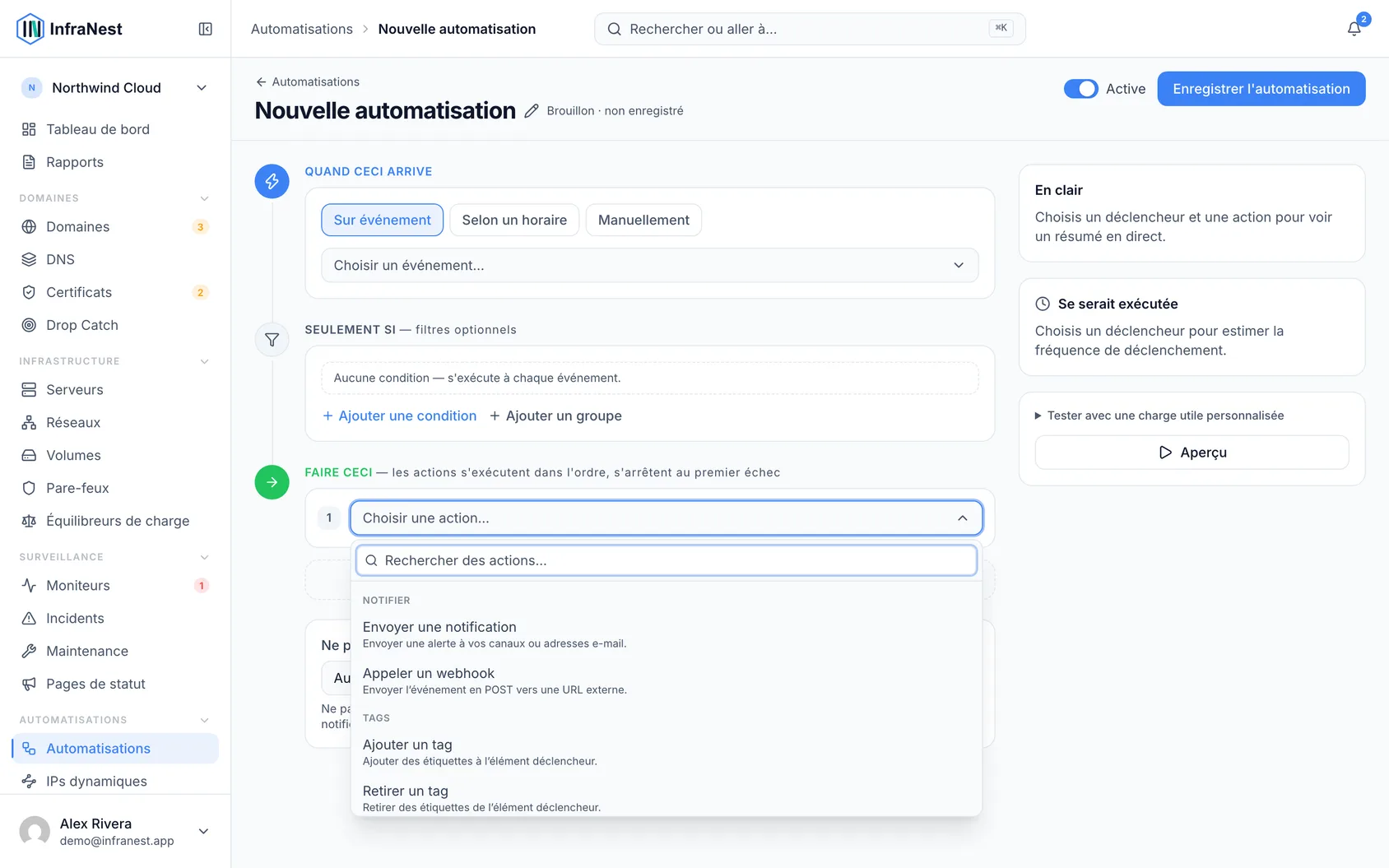This screenshot has width=1389, height=868.
Task: Click the Moniteurs badge showing 1
Action: pos(201,585)
